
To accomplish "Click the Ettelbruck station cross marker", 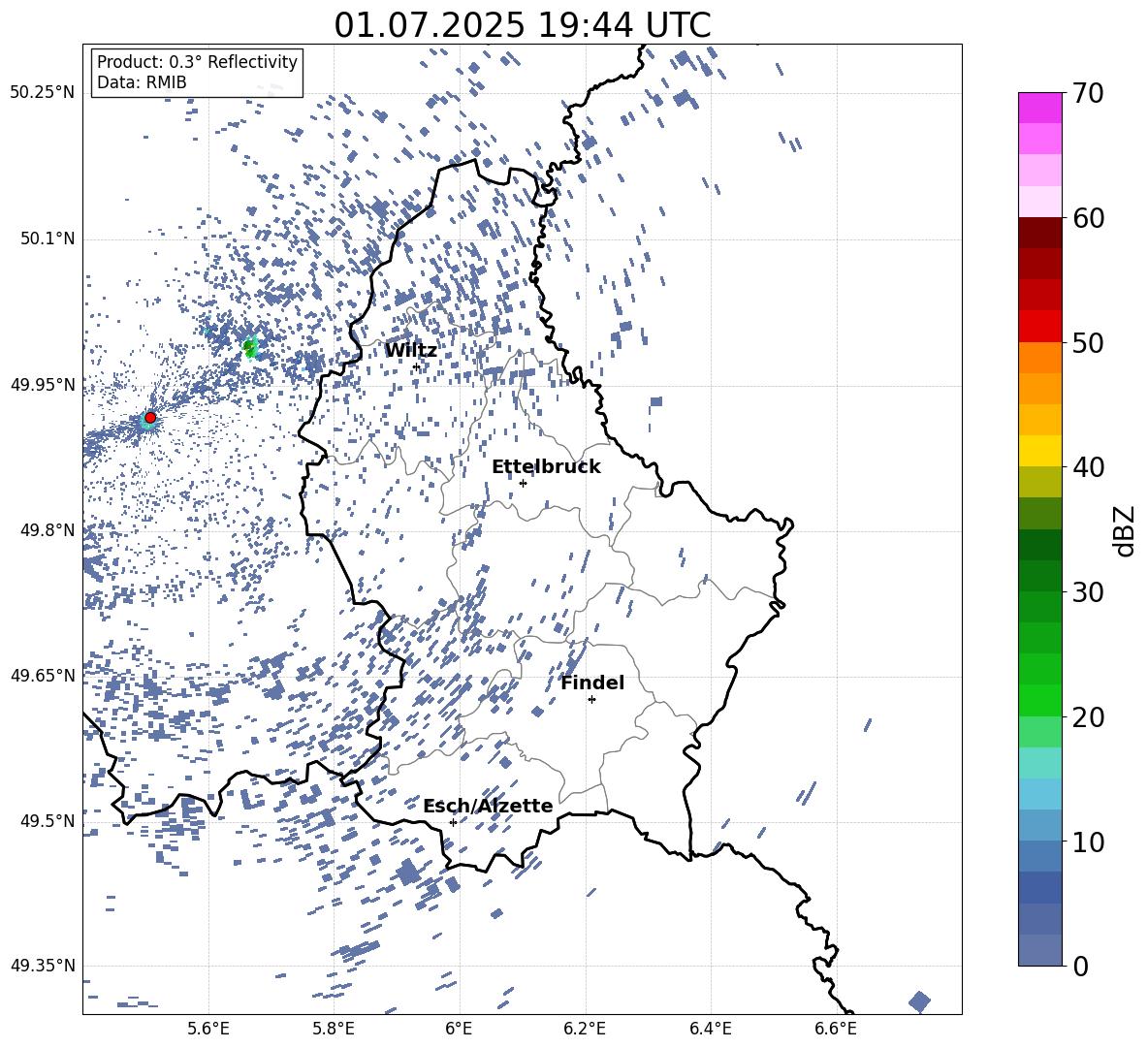I will [523, 483].
